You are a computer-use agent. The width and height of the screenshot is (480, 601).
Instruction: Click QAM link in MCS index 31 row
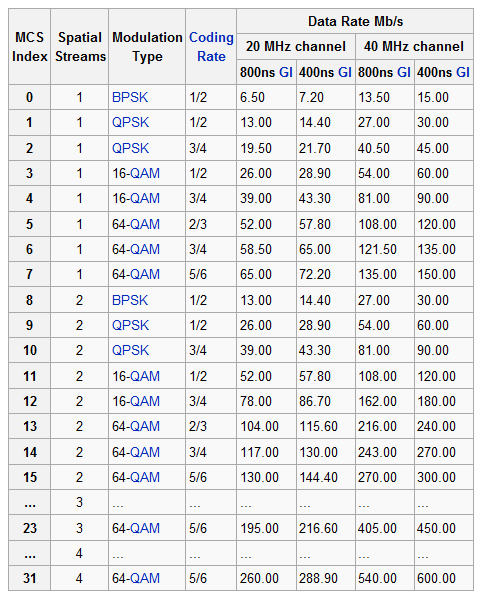pos(145,578)
